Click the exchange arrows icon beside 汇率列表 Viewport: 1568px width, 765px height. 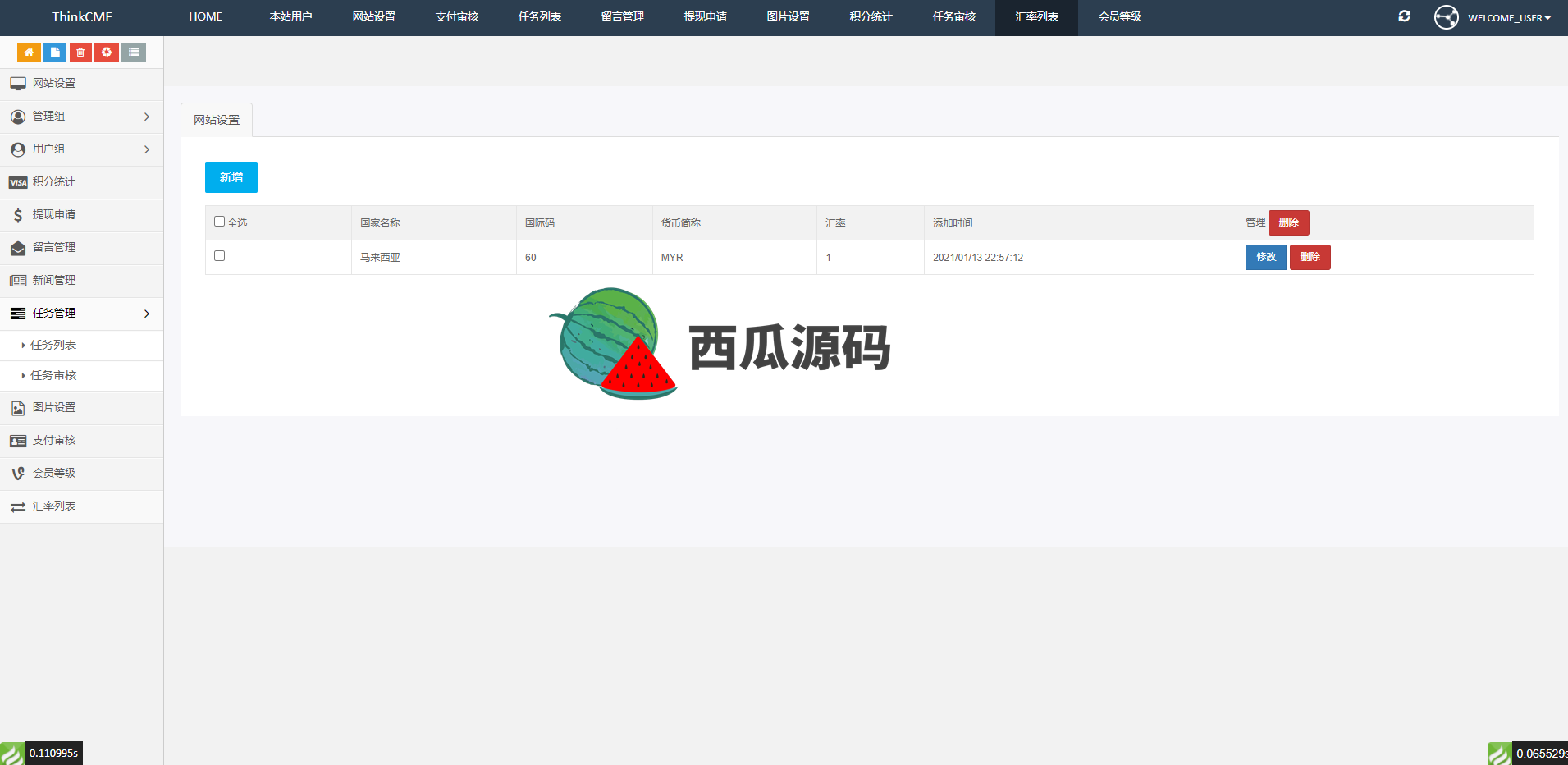(x=18, y=507)
